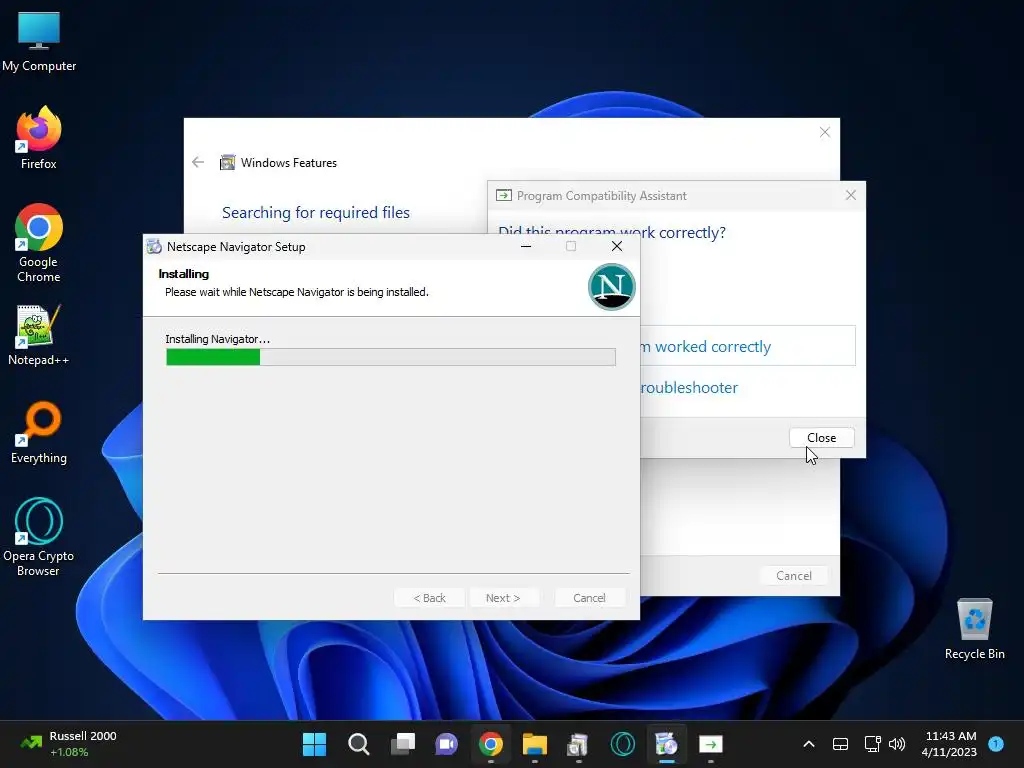Click Close in Program Compatibility Assistant
Screen dimensions: 1024x768
(821, 438)
